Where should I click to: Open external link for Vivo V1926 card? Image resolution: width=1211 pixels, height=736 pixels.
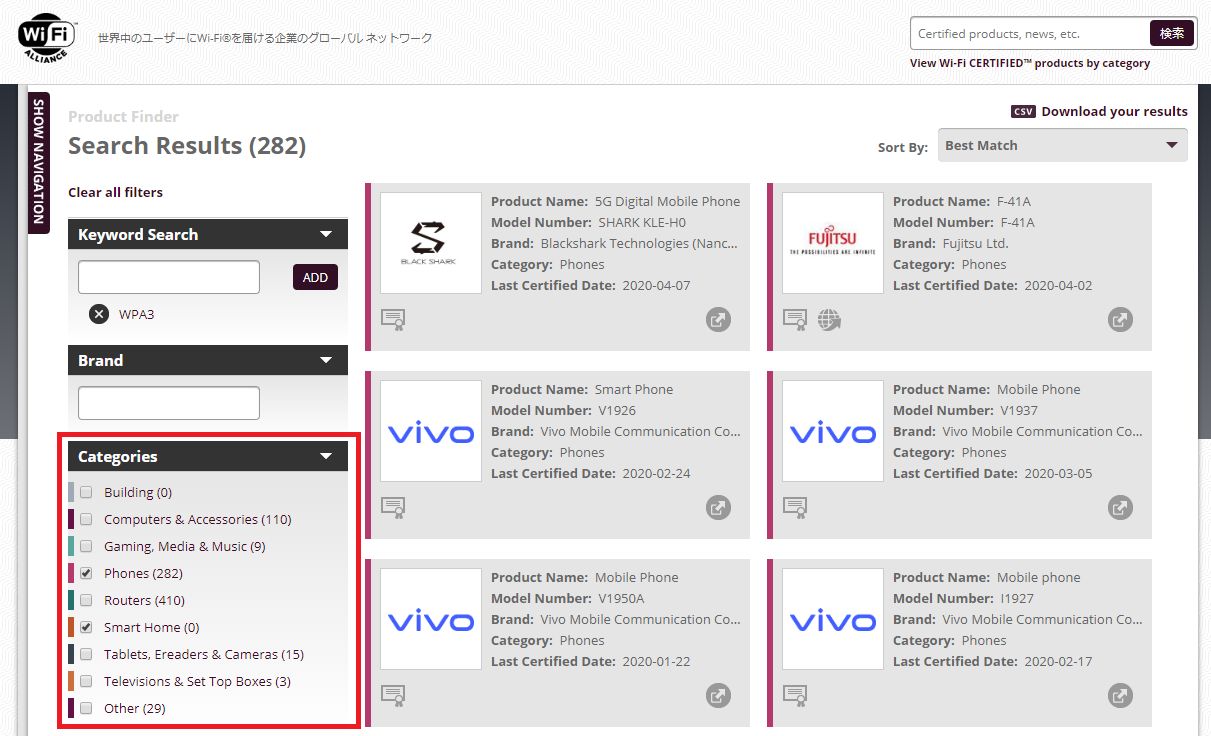718,508
